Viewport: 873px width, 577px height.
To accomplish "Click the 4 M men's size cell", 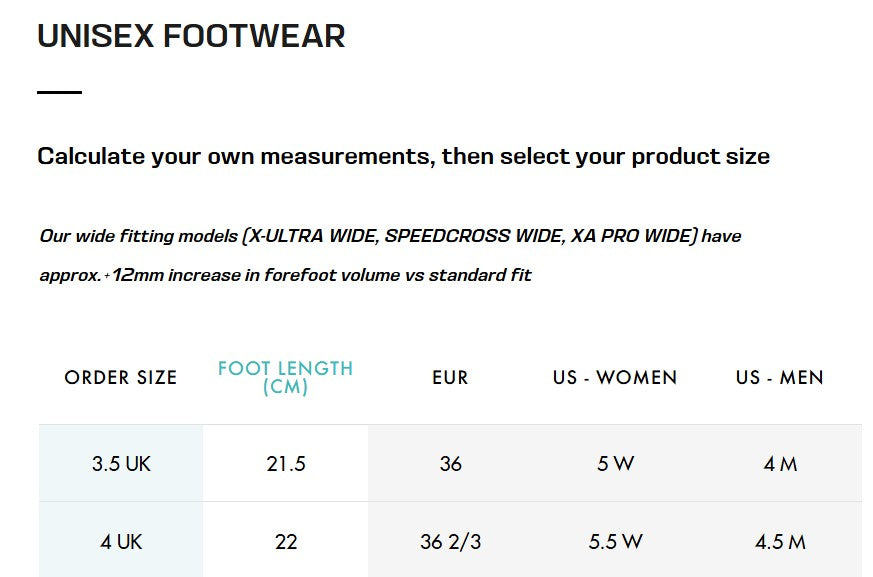I will [x=780, y=464].
